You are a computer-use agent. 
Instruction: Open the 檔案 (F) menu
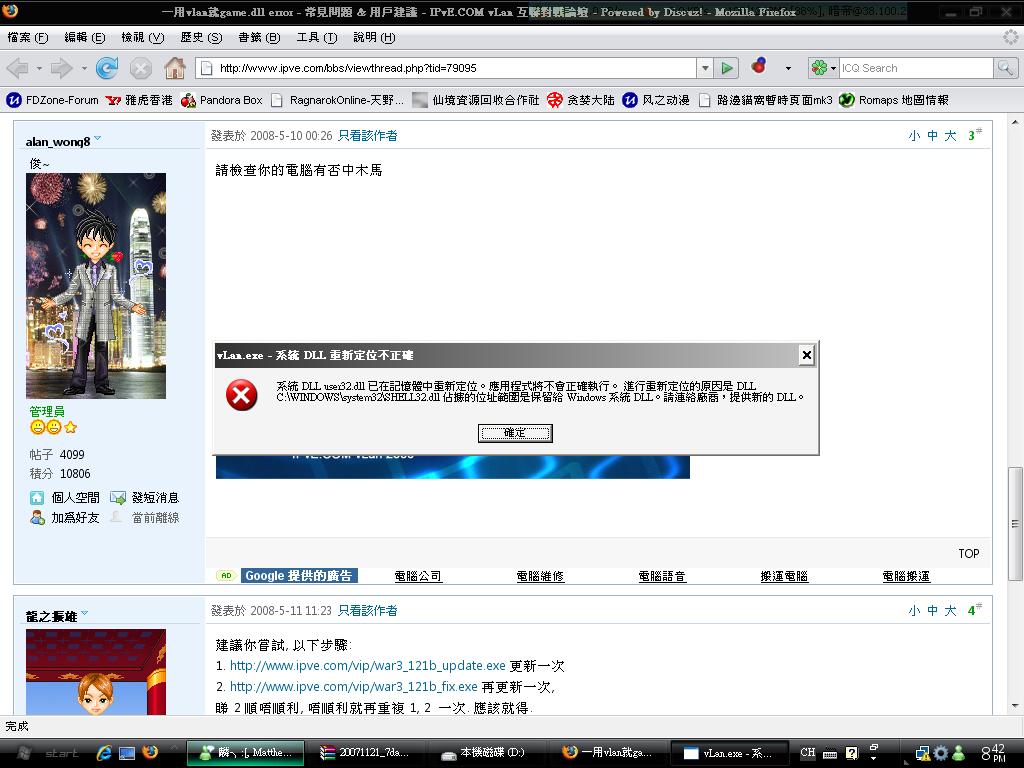(x=28, y=37)
